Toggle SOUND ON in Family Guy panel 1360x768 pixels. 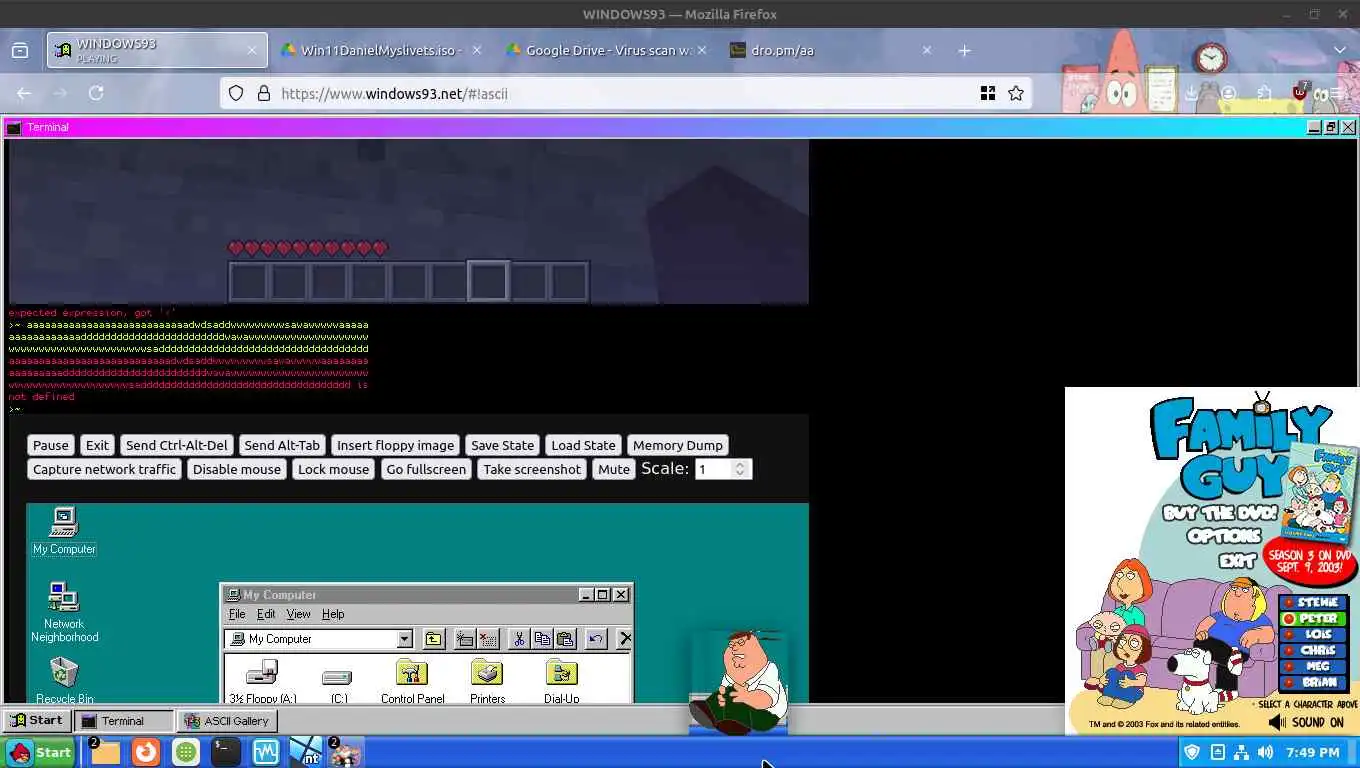(x=1306, y=722)
